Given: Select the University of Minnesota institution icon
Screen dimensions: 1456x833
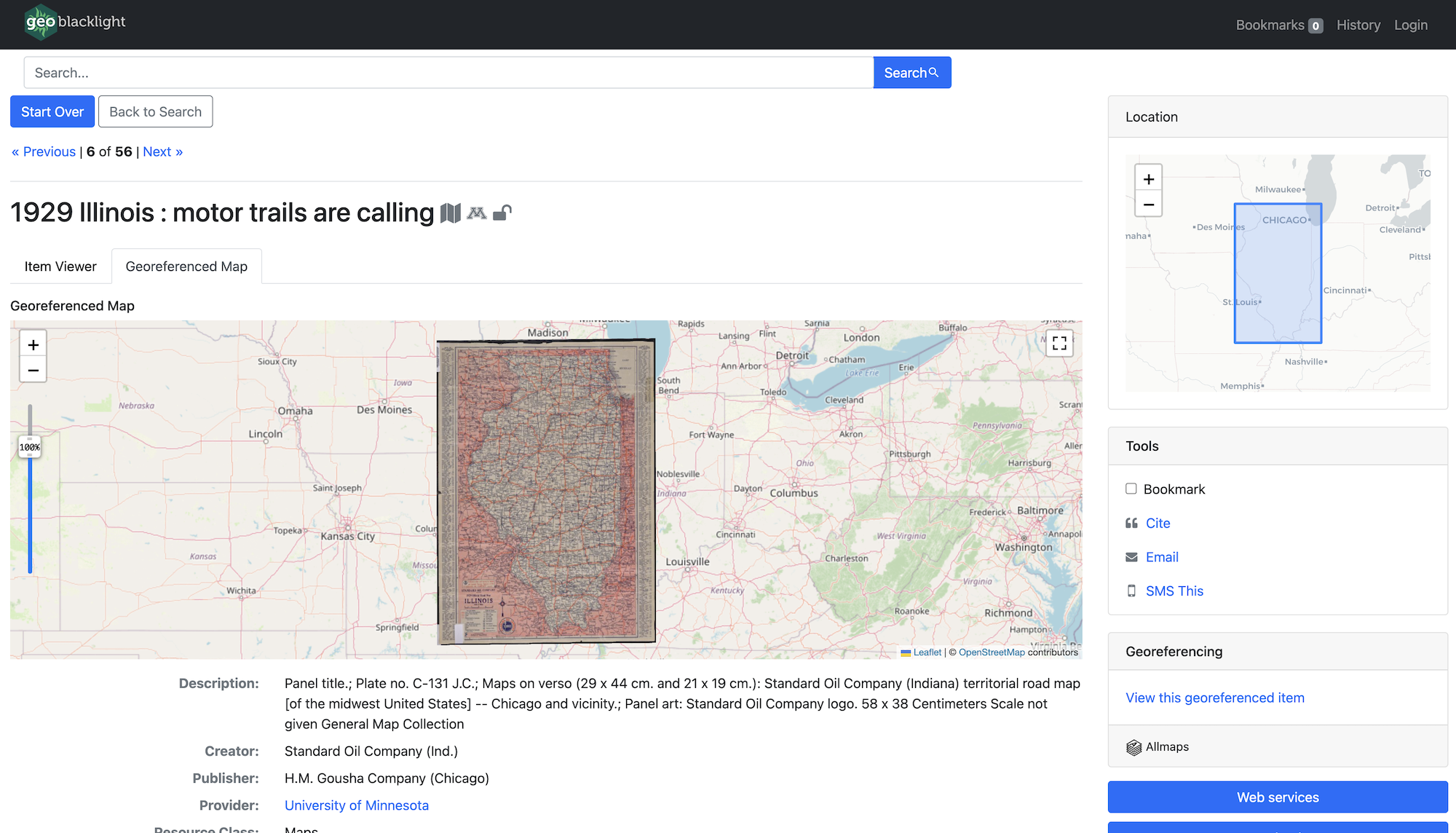Looking at the screenshot, I should [x=477, y=213].
